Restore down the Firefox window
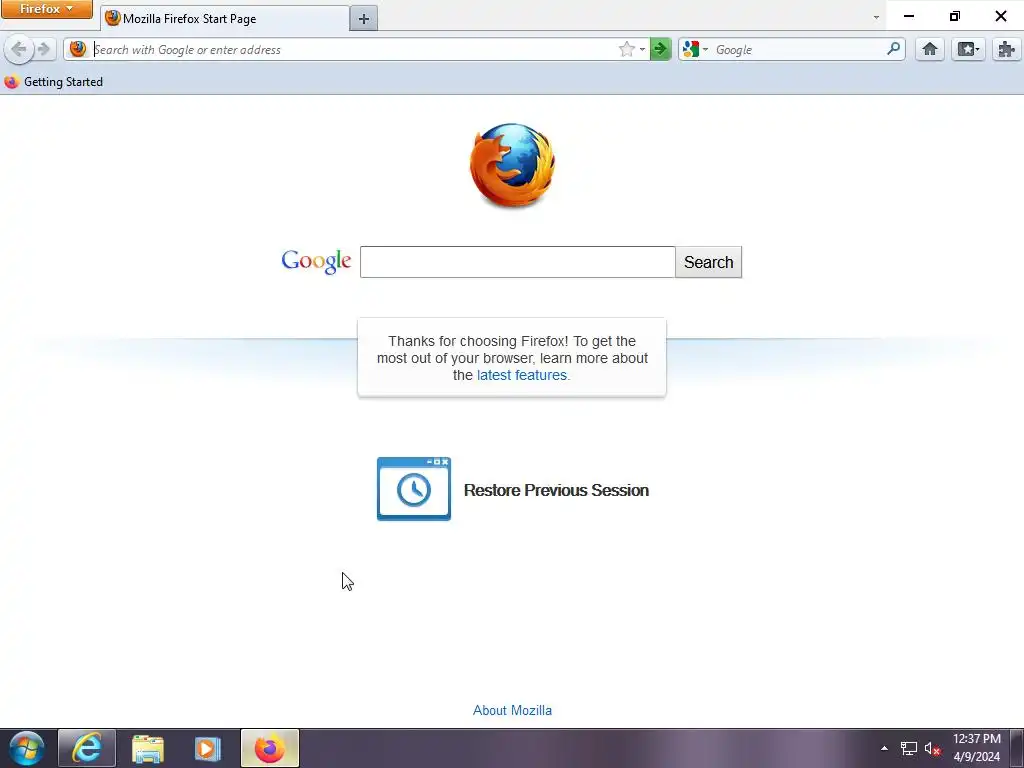The width and height of the screenshot is (1024, 768). point(955,16)
